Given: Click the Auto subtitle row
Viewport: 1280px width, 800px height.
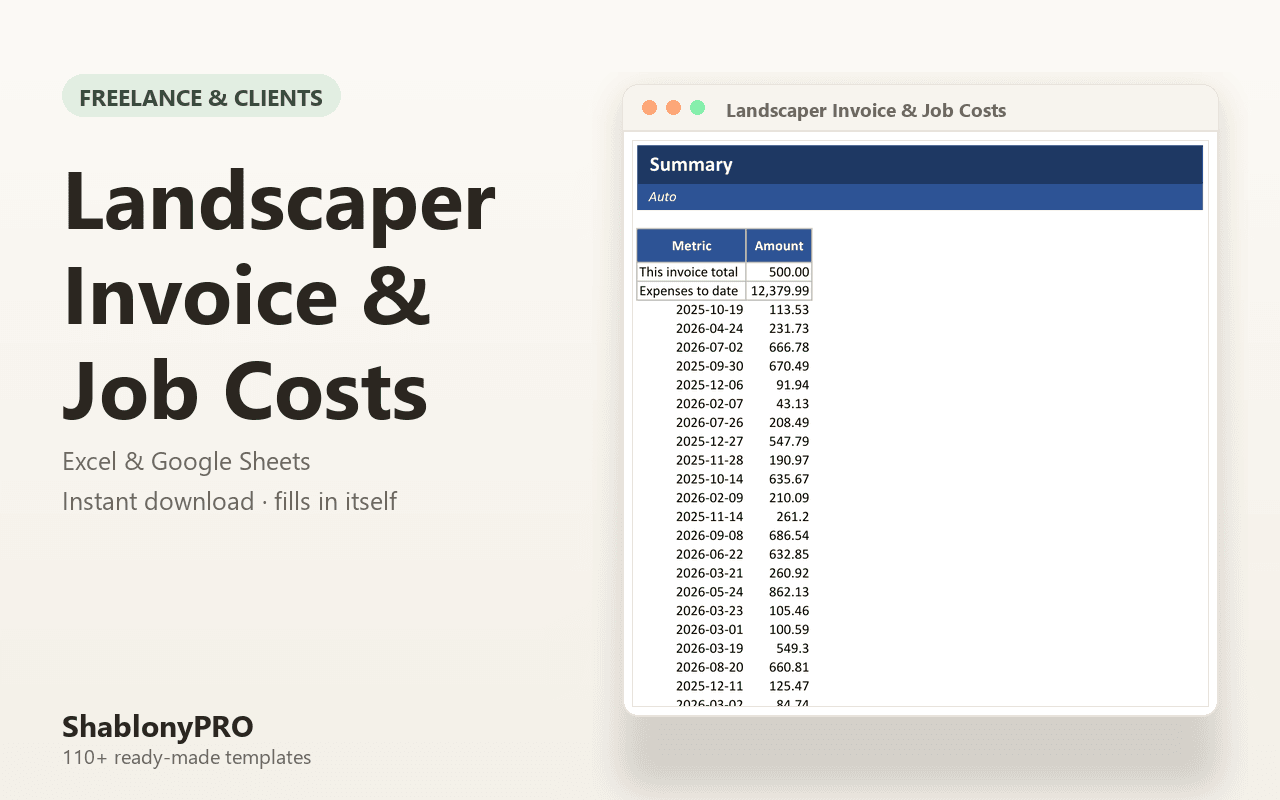Looking at the screenshot, I should click(x=920, y=197).
